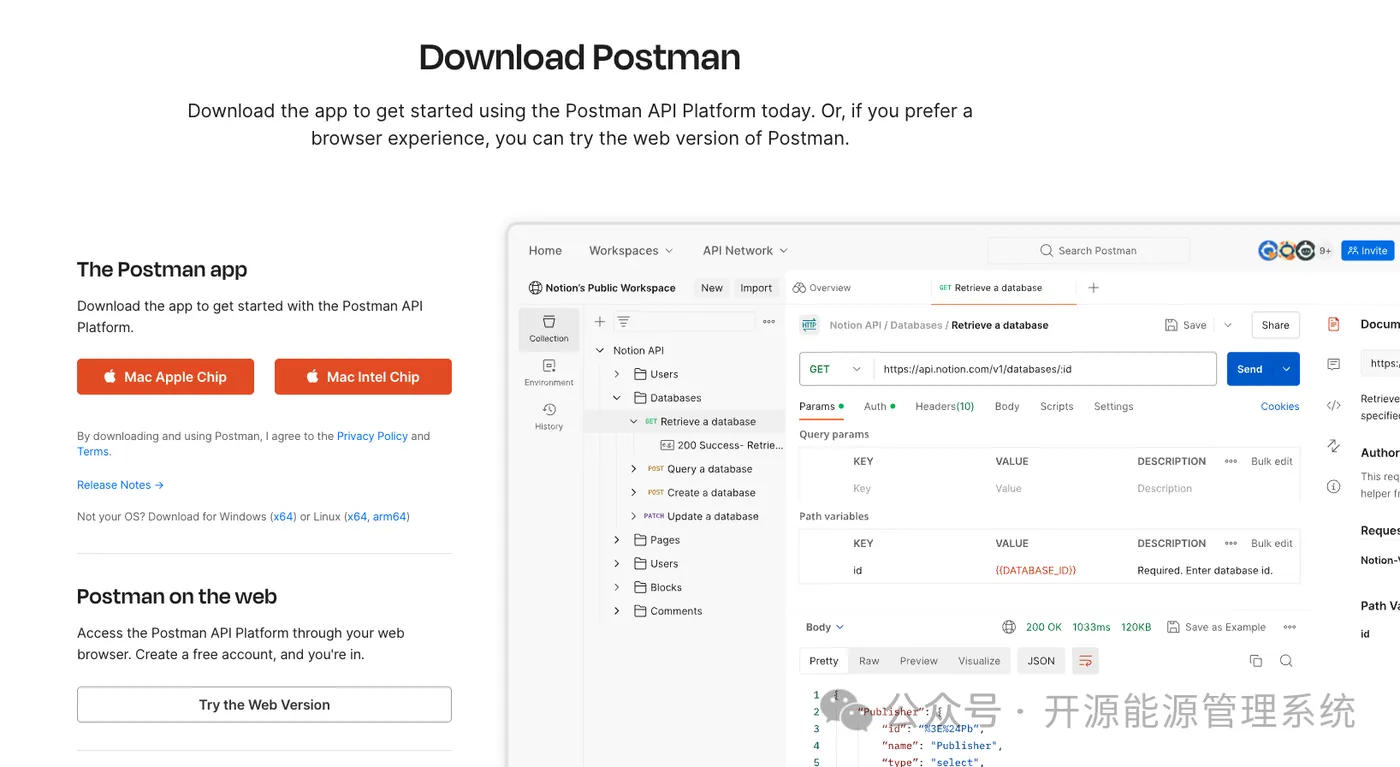Click the network globe icon beside 200 OK
The height and width of the screenshot is (767, 1400).
[x=1009, y=627]
